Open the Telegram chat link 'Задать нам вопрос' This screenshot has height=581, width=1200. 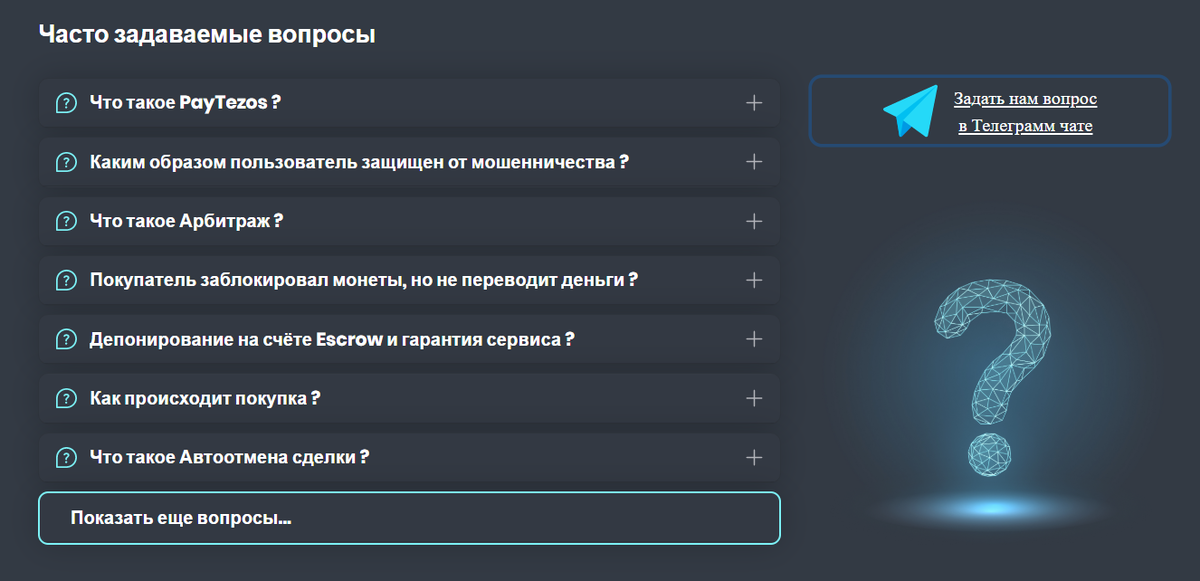(x=1024, y=99)
